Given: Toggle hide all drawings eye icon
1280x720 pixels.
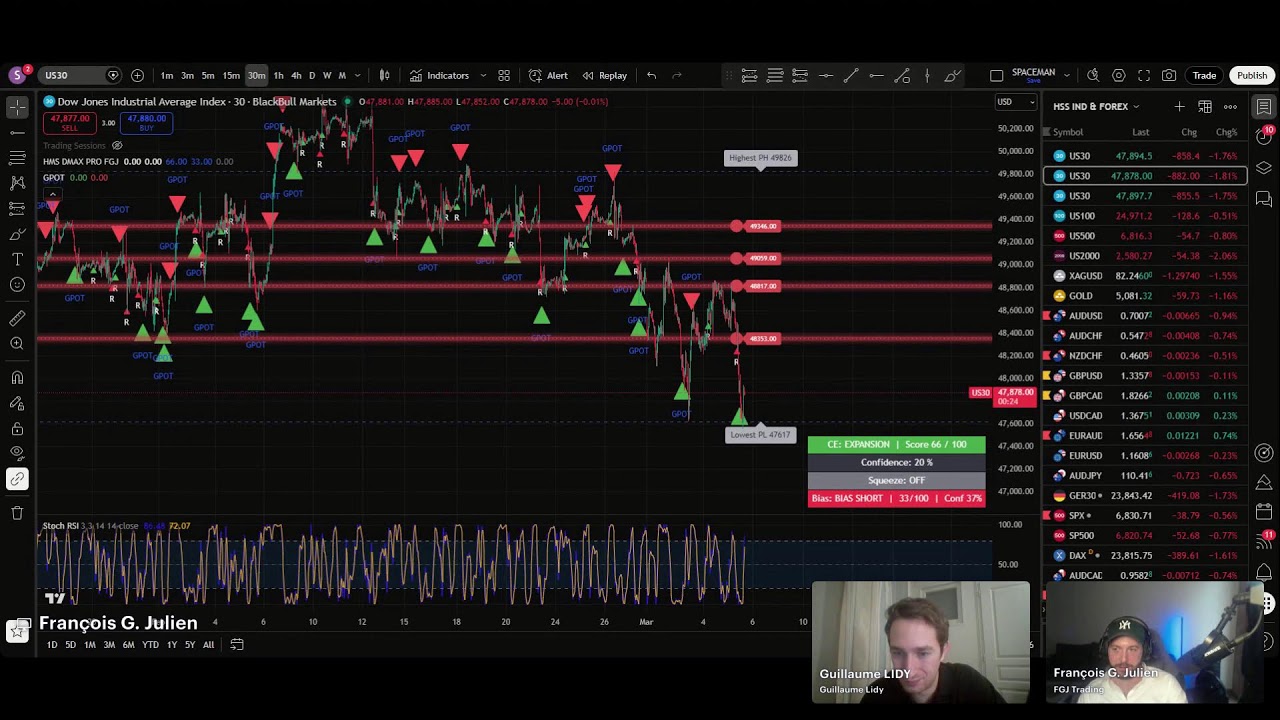Looking at the screenshot, I should tap(17, 454).
